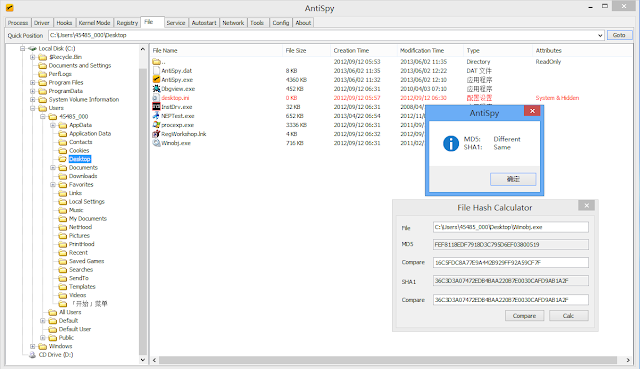Click the $Recycle.Bin folder icon
The height and width of the screenshot is (369, 640).
[42, 57]
